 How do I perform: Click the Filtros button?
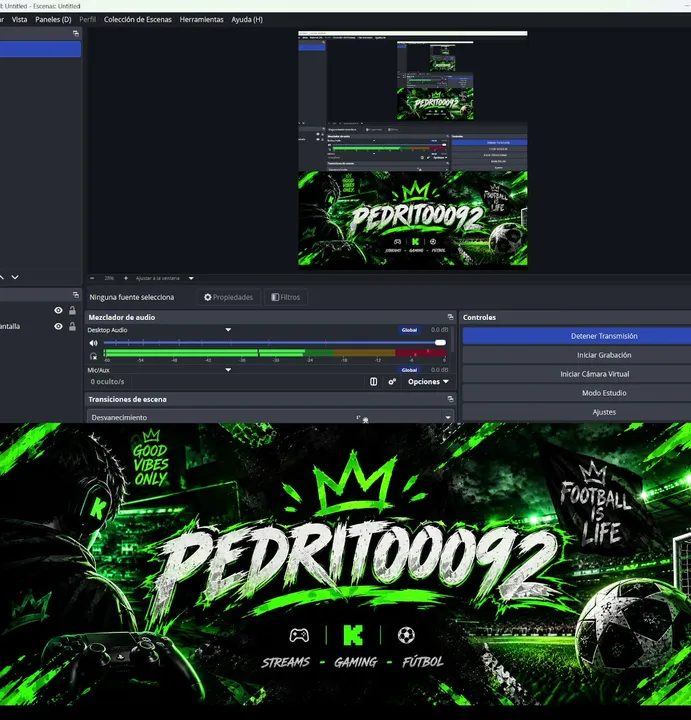tap(286, 297)
